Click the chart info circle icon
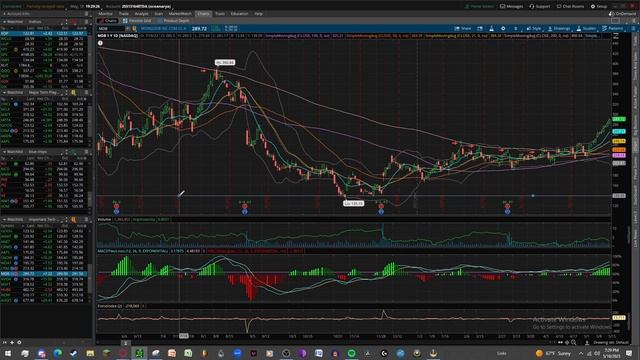Image resolution: width=640 pixels, height=360 pixels. coord(100,43)
